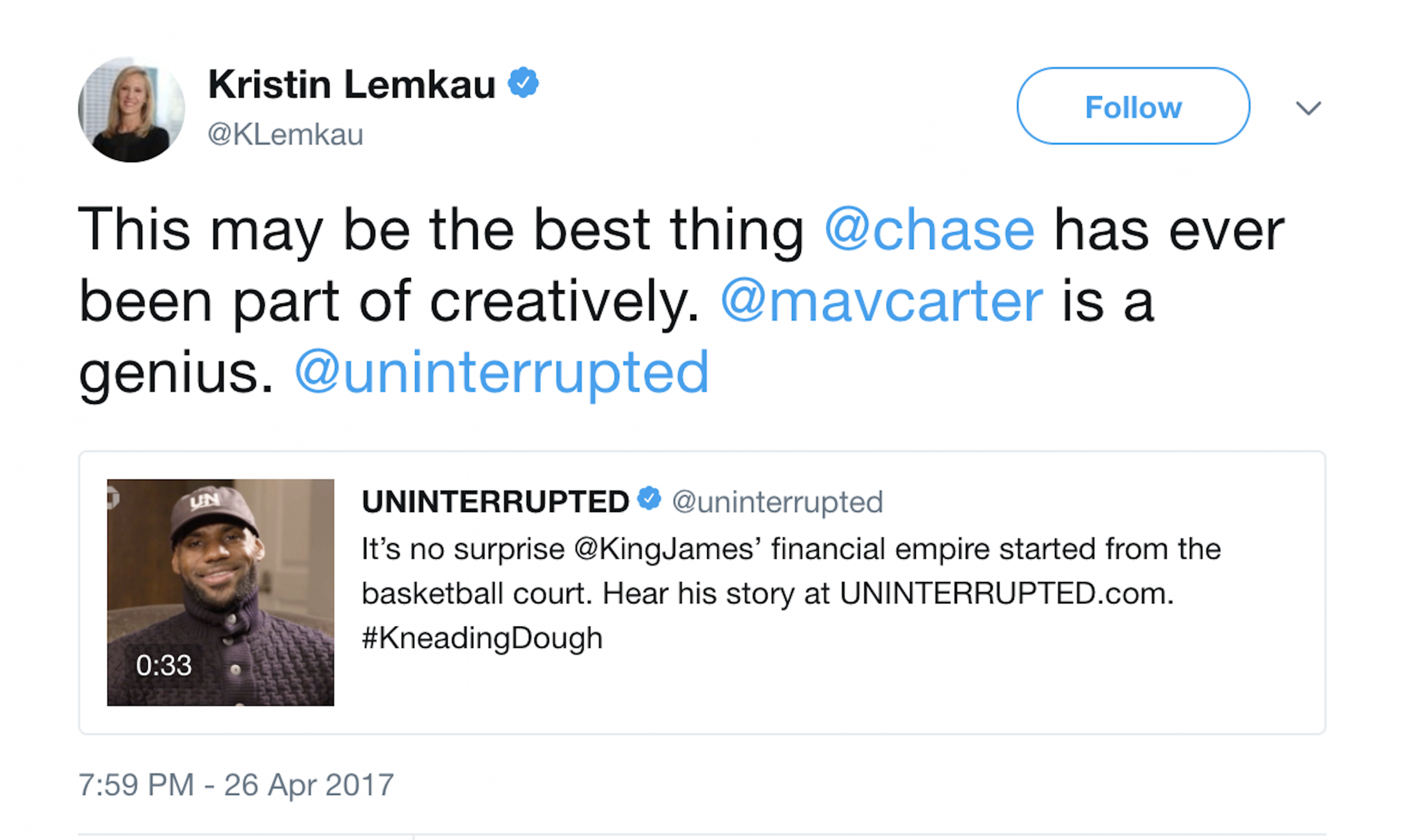Click the 7:59 PM tweet timestamp
Screen dimensions: 1409x840
tap(236, 785)
